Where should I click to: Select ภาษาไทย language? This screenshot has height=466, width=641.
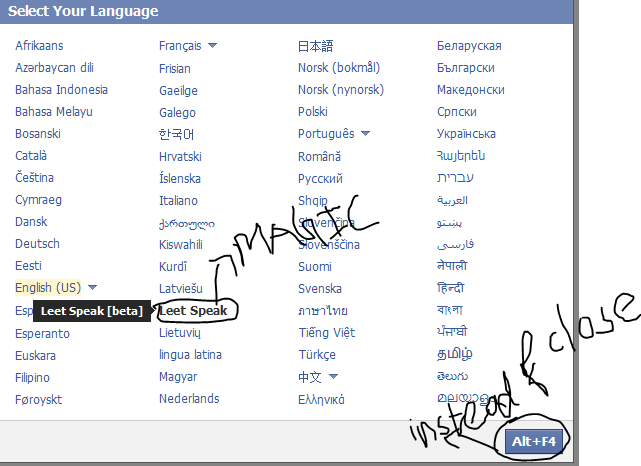click(x=323, y=311)
